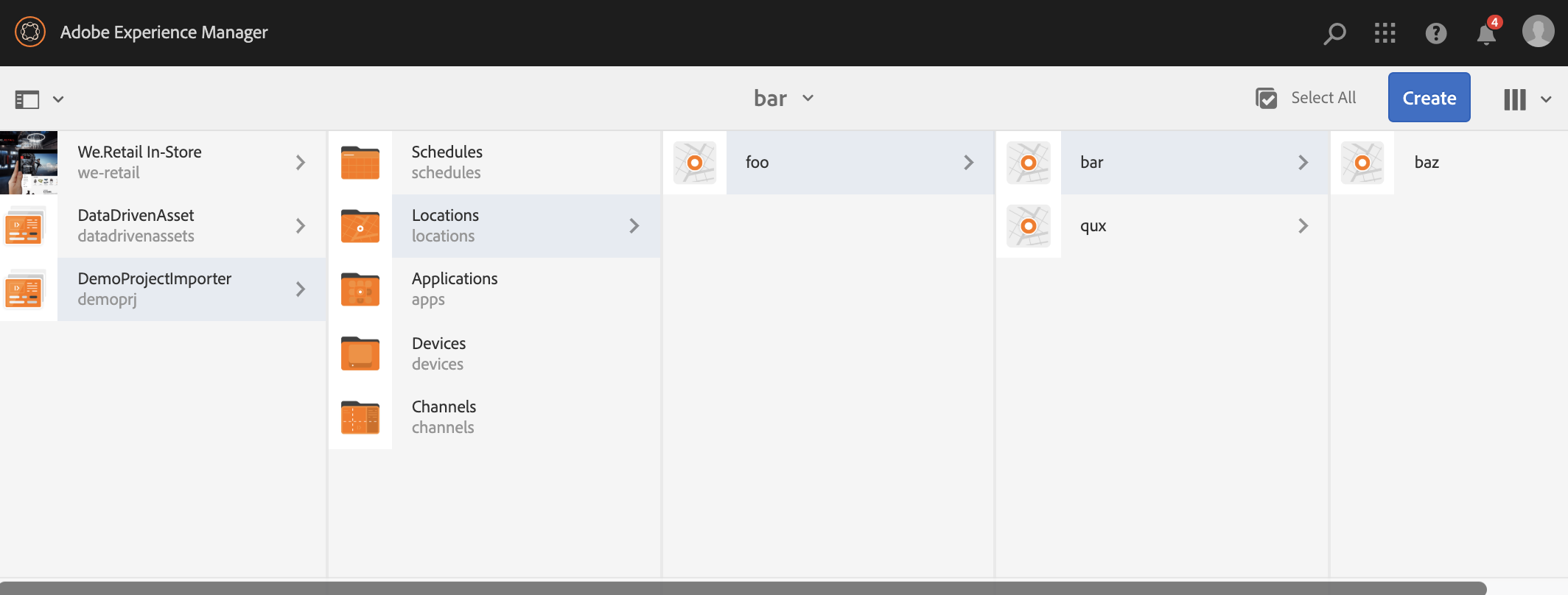Image resolution: width=1568 pixels, height=595 pixels.
Task: Expand the bar location chevron
Action: click(x=1303, y=163)
